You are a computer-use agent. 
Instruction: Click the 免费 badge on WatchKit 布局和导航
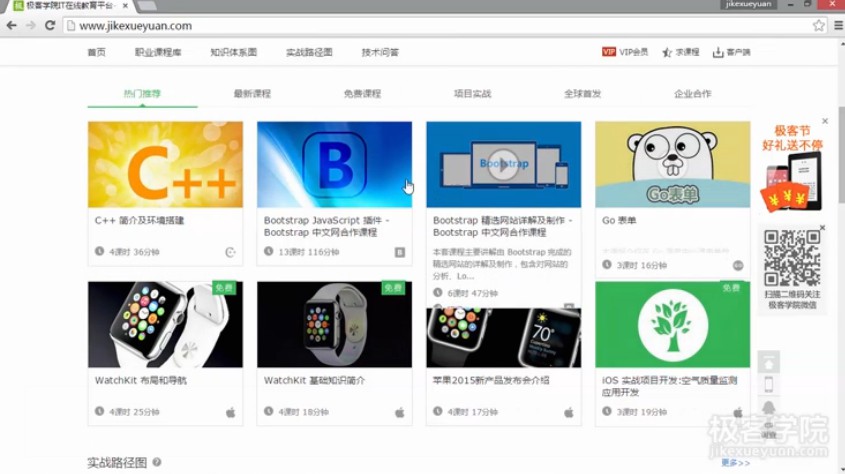click(224, 288)
